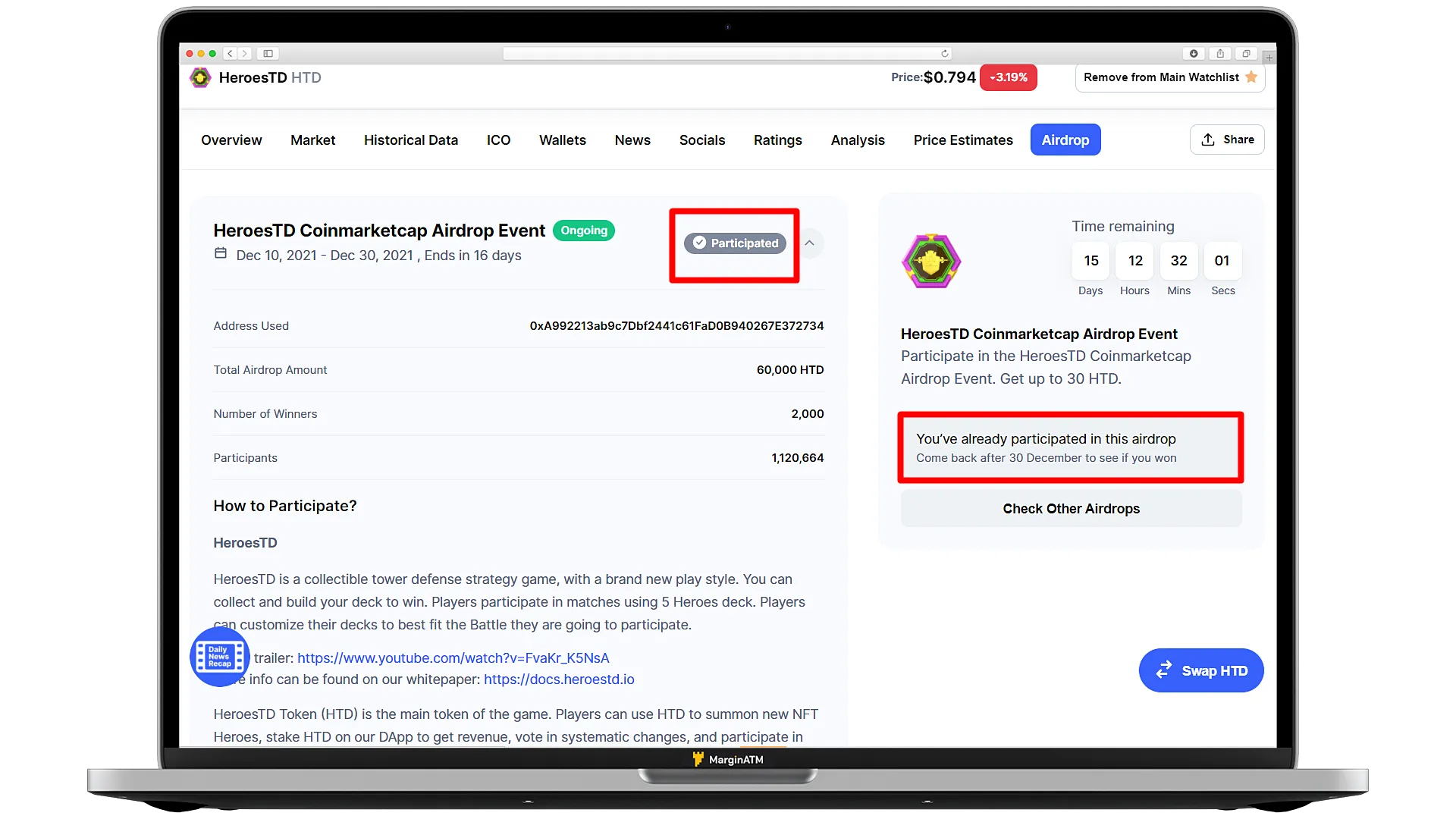Screen dimensions: 1456x819
Task: Click the Share button
Action: [x=1227, y=140]
